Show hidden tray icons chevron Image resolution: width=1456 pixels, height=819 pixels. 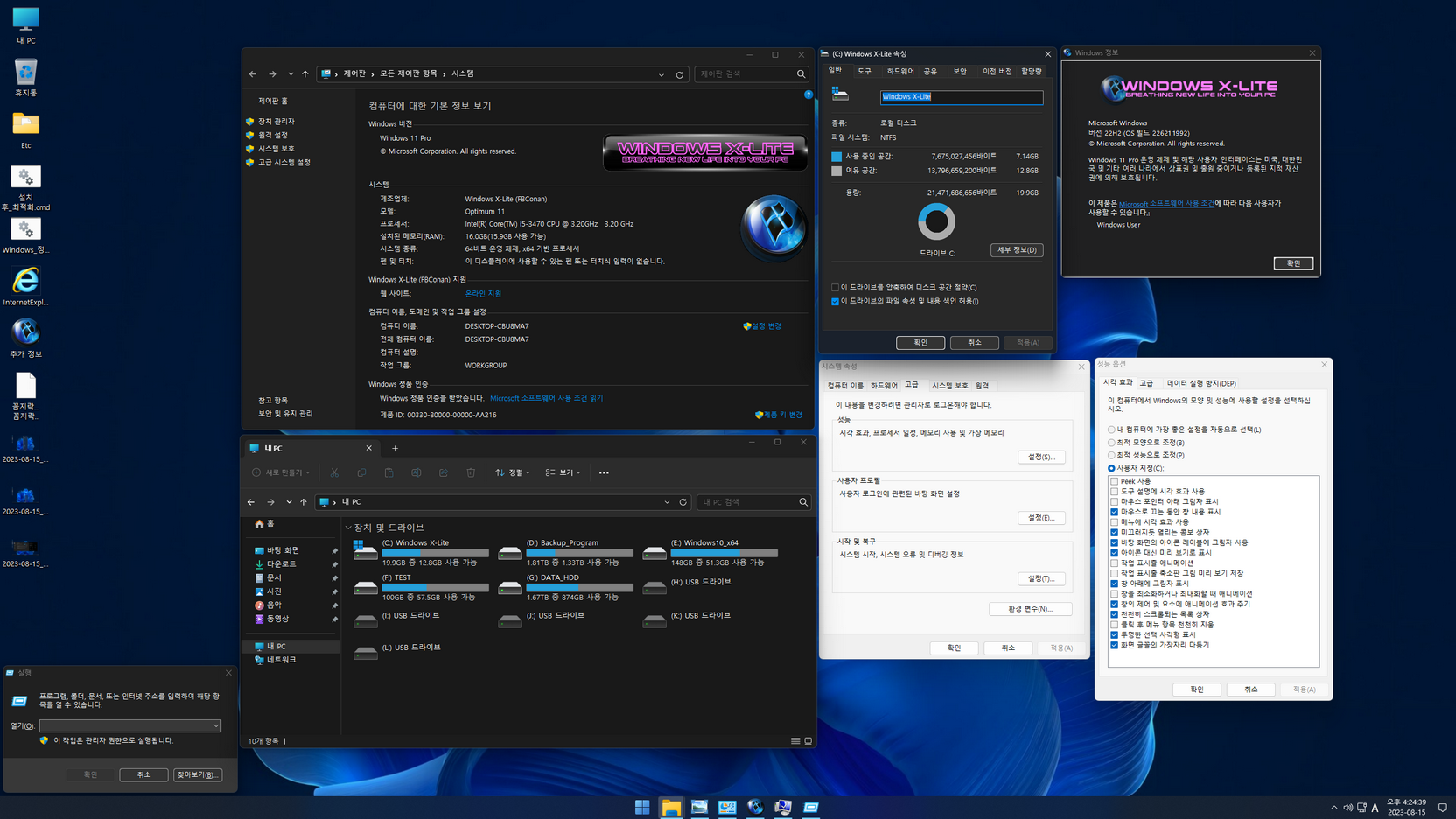click(1333, 808)
